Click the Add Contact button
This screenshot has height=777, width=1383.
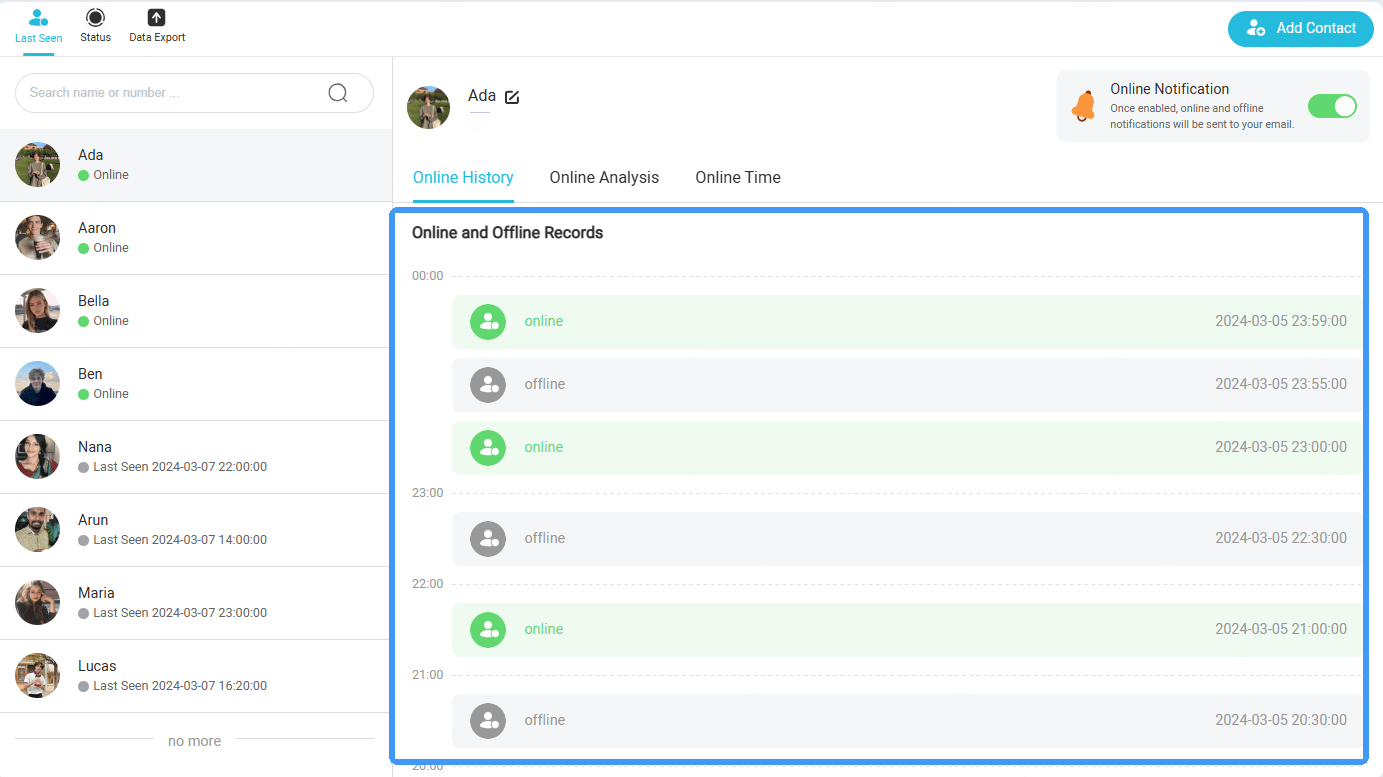[x=1301, y=28]
